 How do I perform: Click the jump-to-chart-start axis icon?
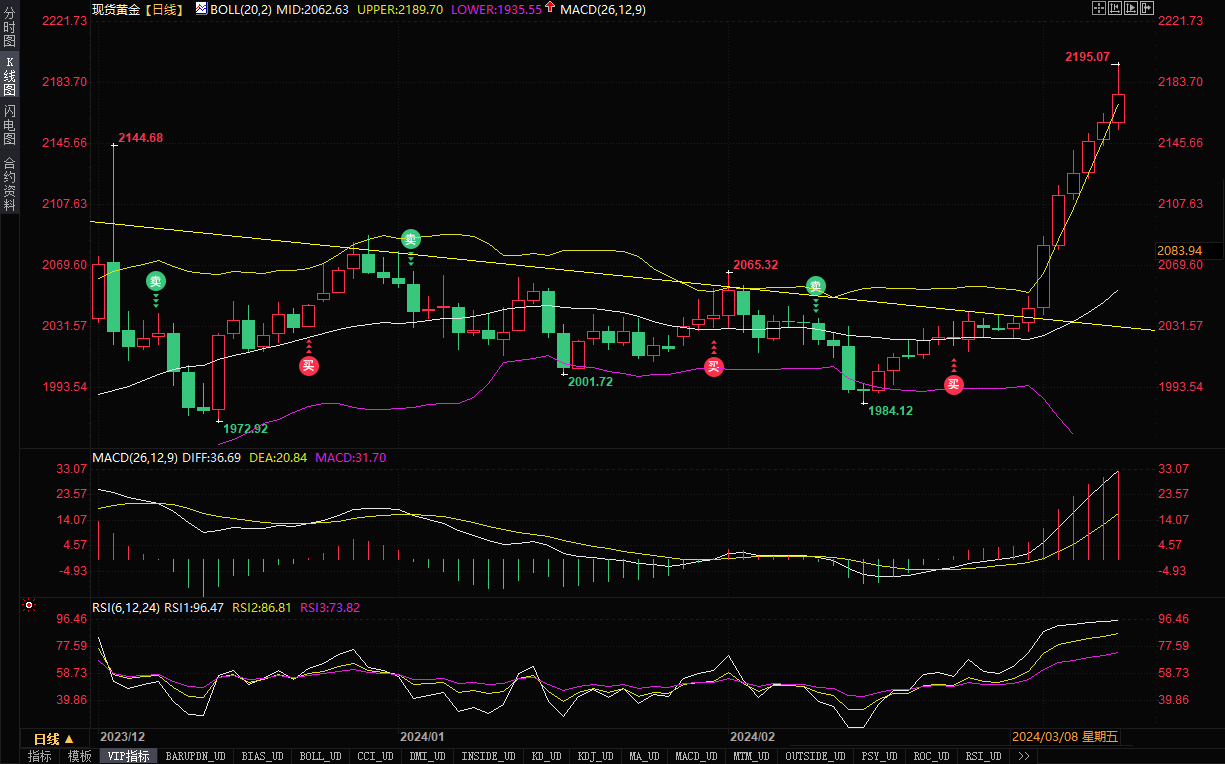1115,8
